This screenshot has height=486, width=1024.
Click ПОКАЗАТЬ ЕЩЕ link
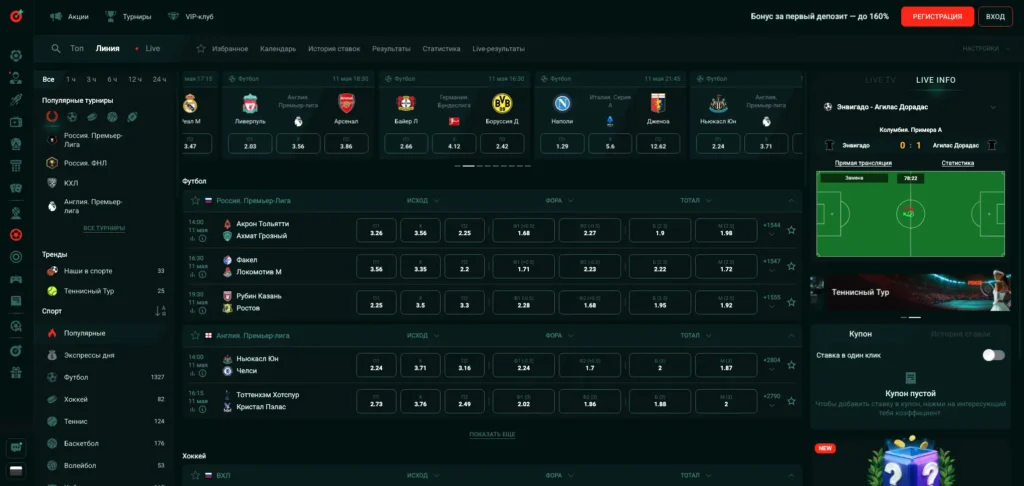point(492,434)
